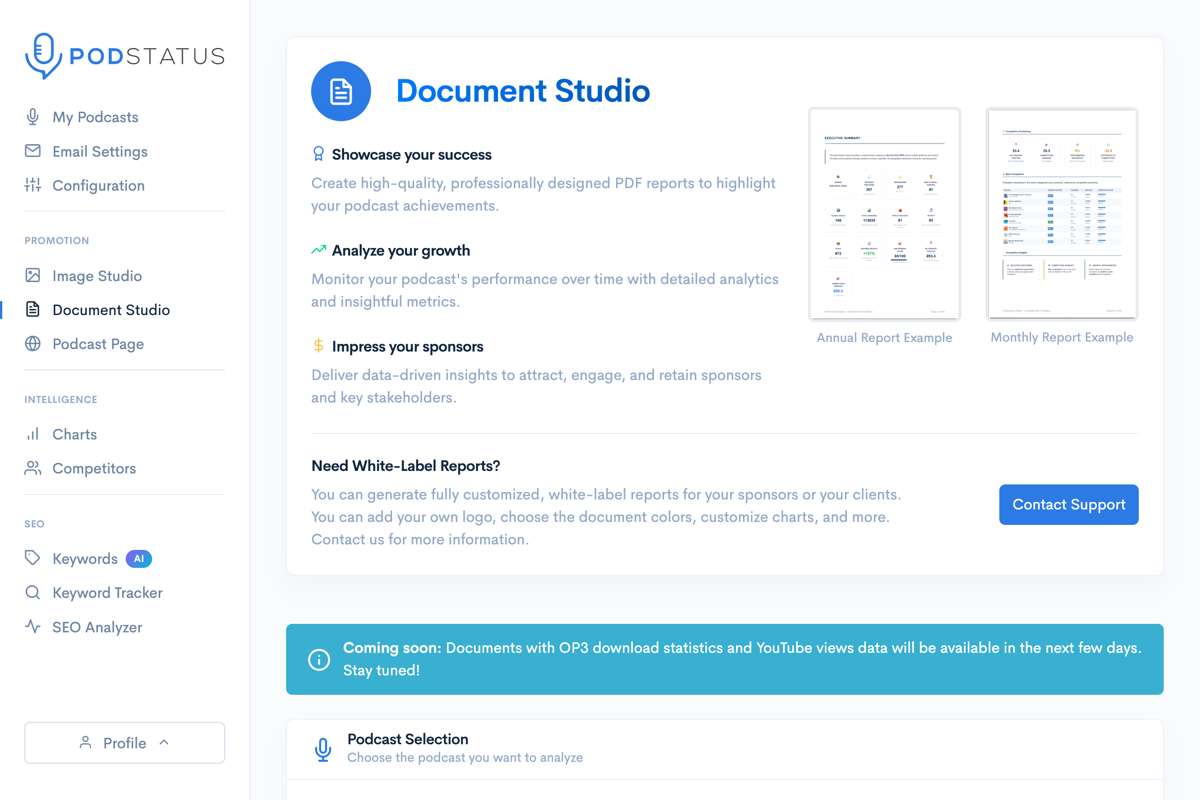Open the Profile panel
Image resolution: width=1200 pixels, height=800 pixels.
(x=124, y=743)
